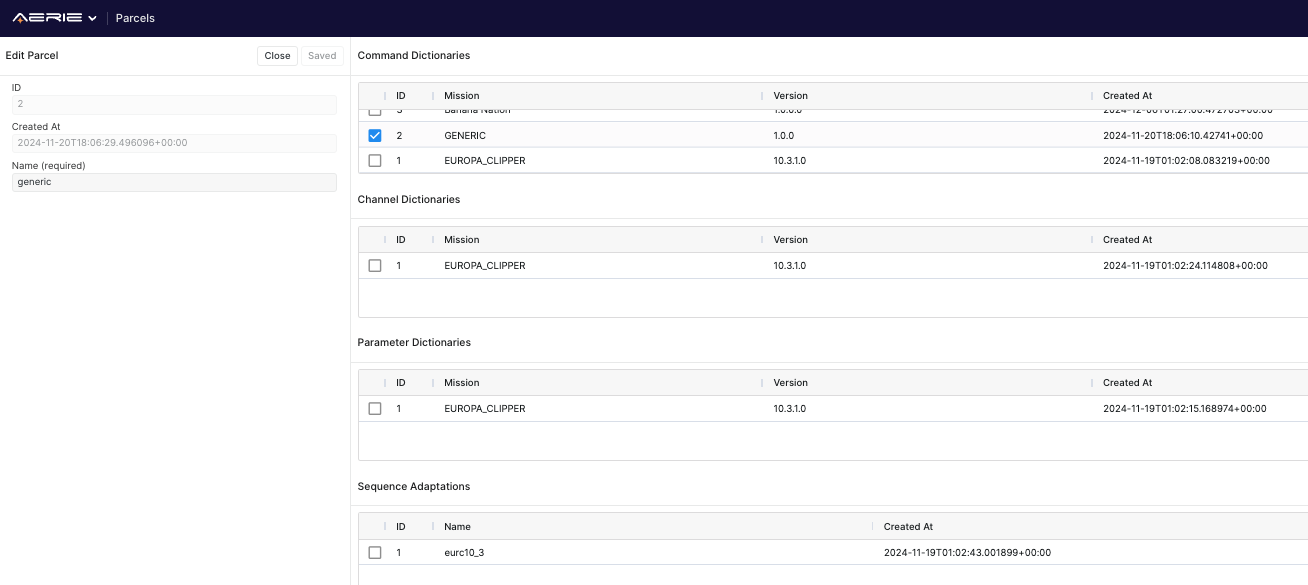This screenshot has height=585, width=1308.
Task: Open the AERIE navigation dropdown chevron
Action: [x=92, y=17]
